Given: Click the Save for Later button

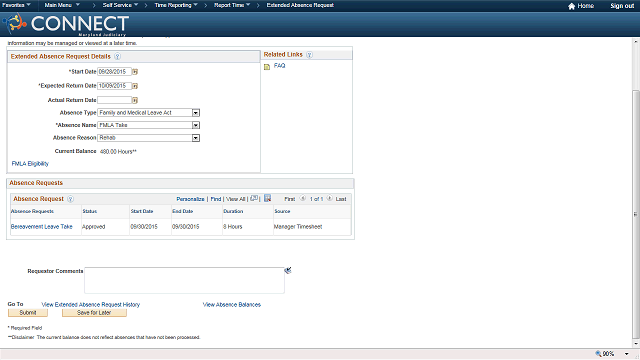Looking at the screenshot, I should 94,313.
